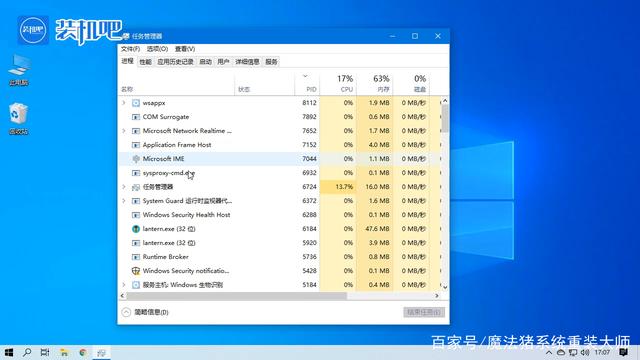Screen dimensions: 640x360
Task: Click the Microsoft Network Realtime process icon
Action: (x=136, y=131)
